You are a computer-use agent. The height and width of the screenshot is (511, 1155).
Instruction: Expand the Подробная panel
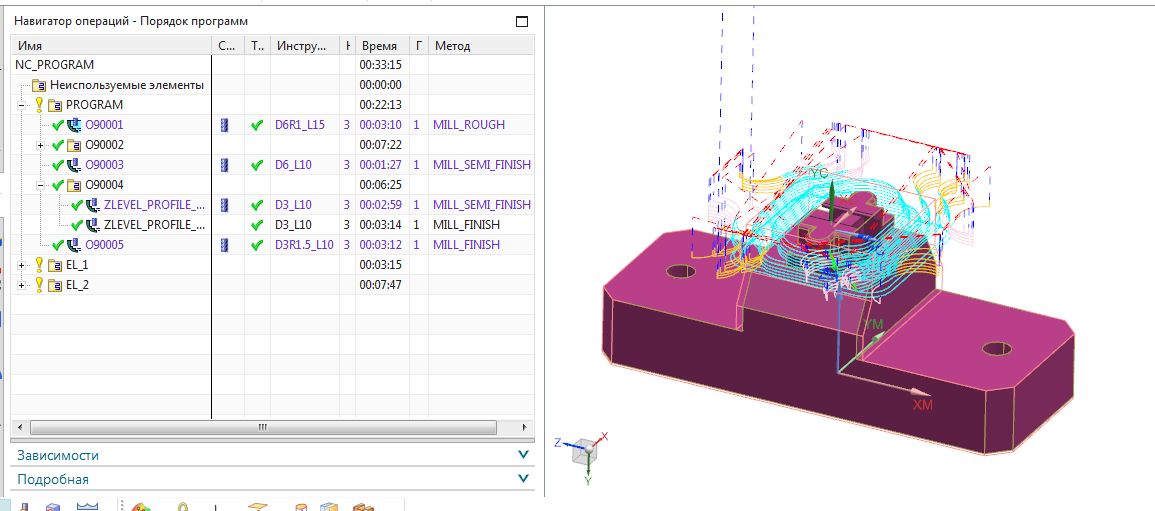coord(524,479)
